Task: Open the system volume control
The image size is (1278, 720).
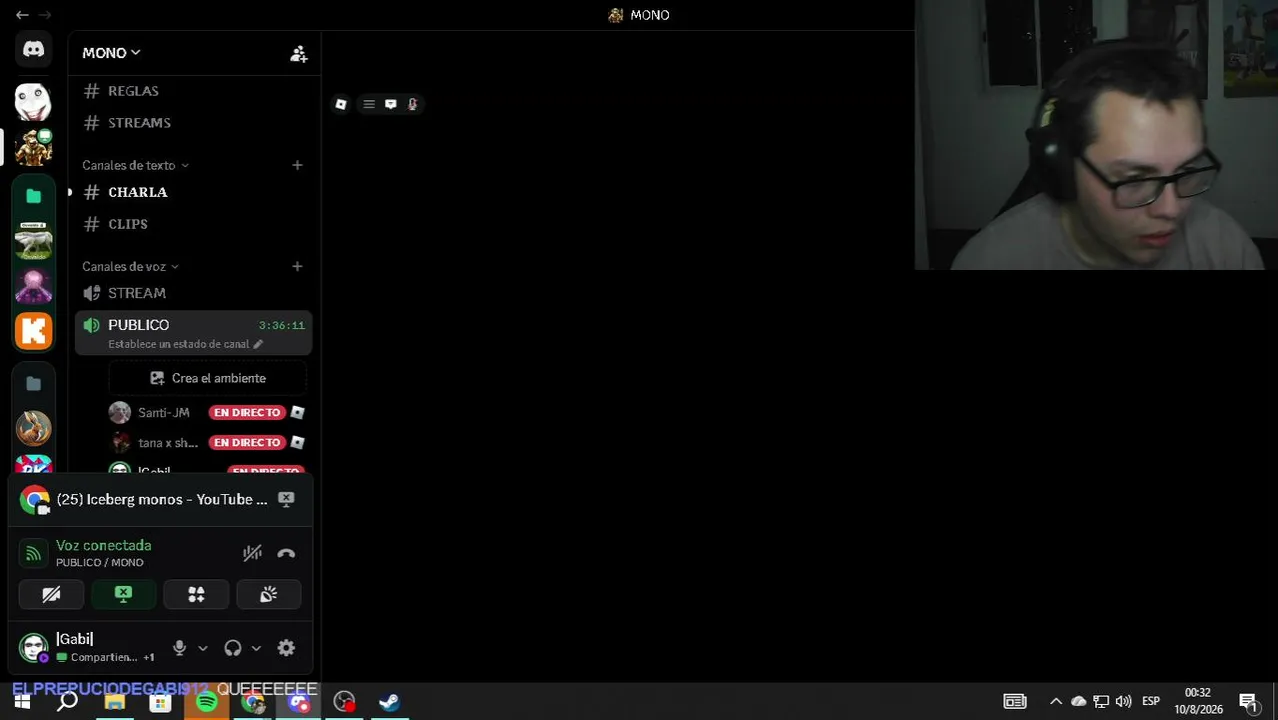Action: [x=1123, y=702]
